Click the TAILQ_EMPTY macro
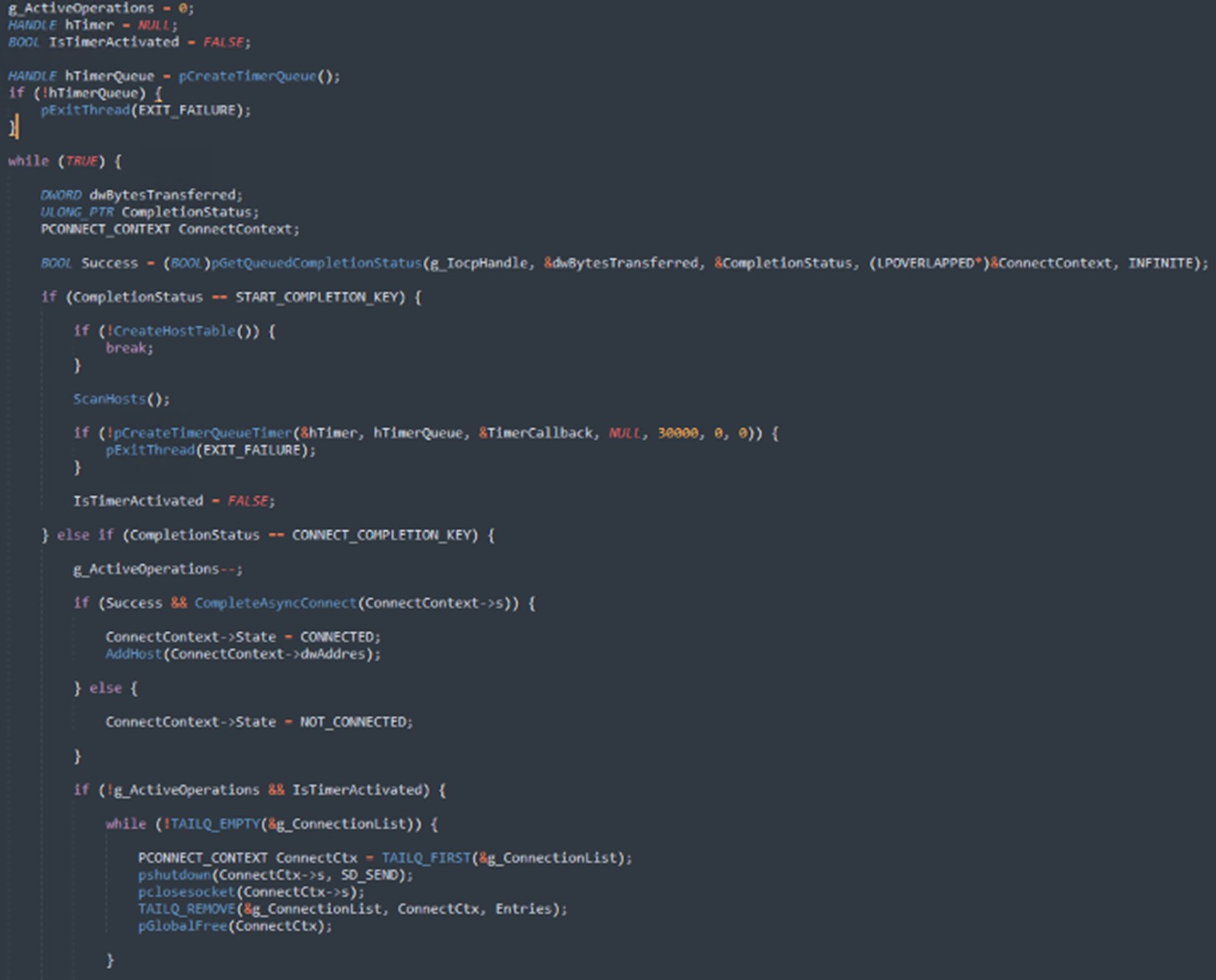Viewport: 1216px width, 980px height. pos(216,824)
